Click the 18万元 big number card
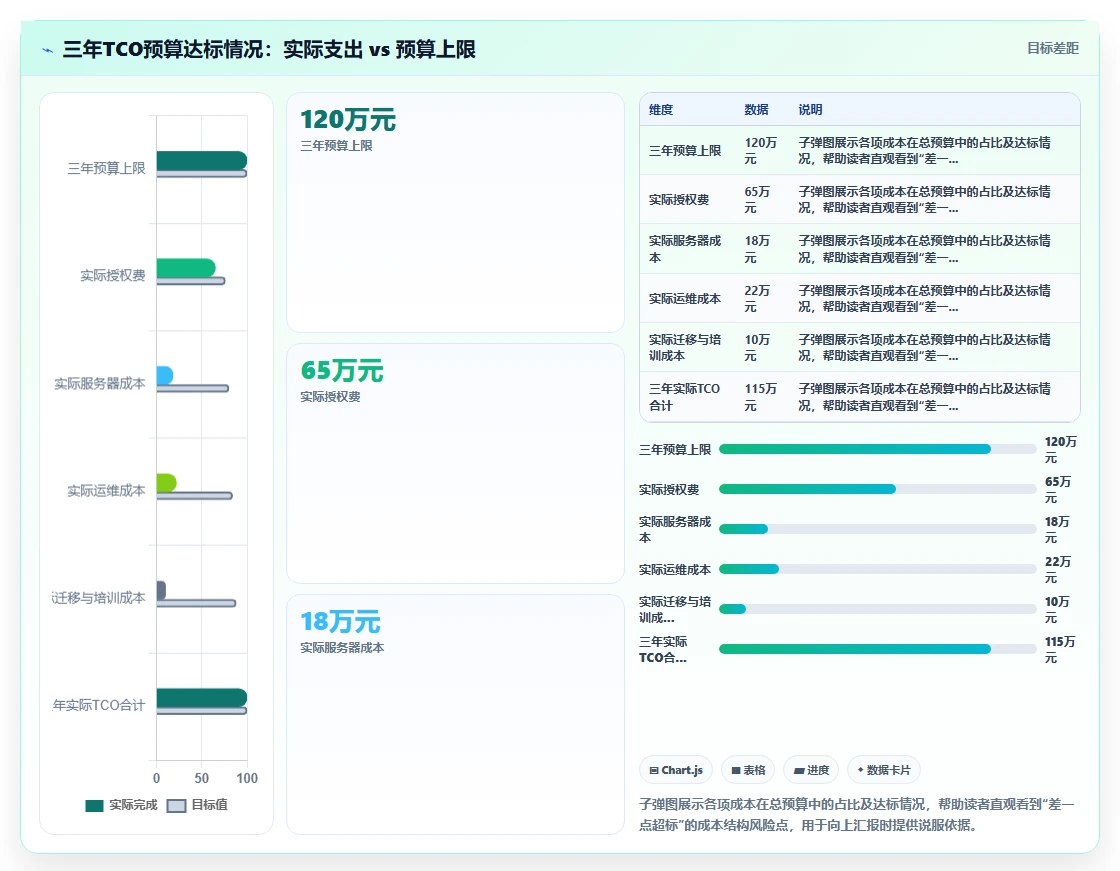This screenshot has height=871, width=1120. click(x=456, y=715)
